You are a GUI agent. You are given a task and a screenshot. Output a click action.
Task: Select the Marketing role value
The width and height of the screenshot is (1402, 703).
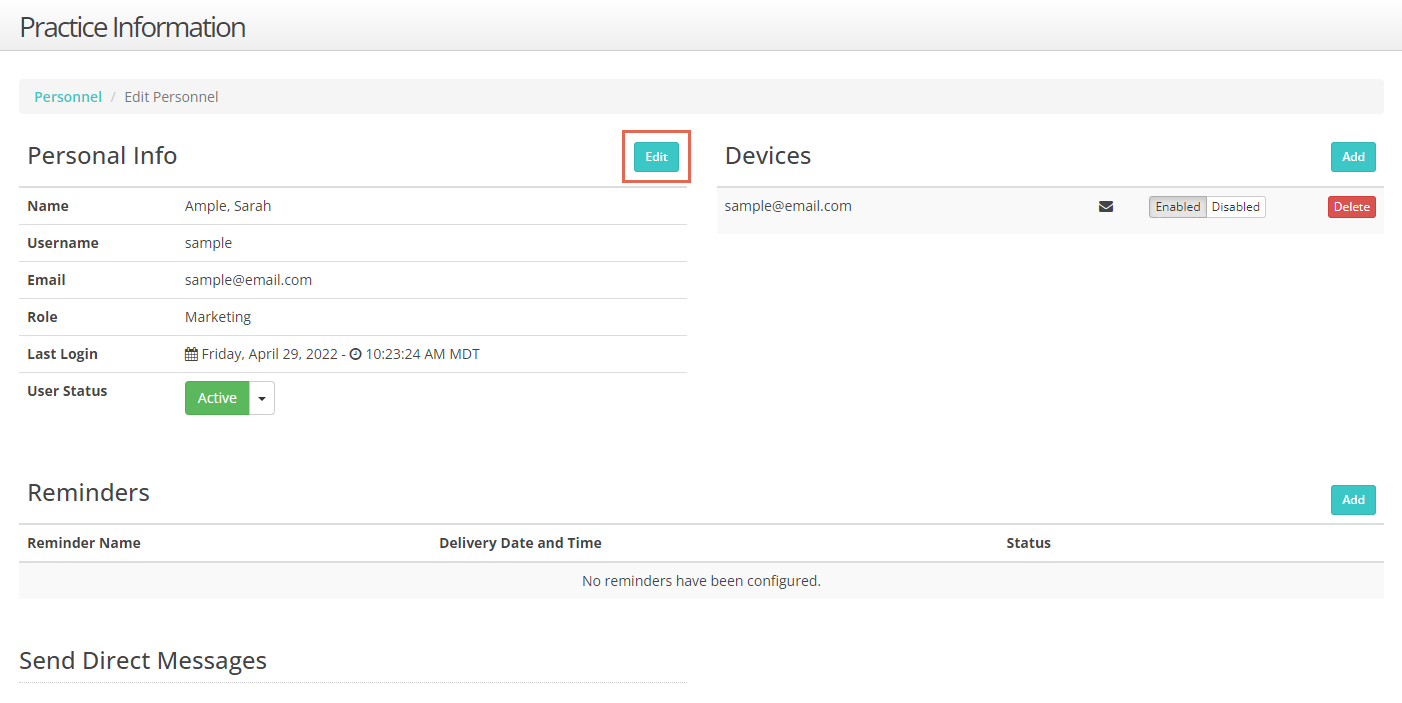(218, 317)
